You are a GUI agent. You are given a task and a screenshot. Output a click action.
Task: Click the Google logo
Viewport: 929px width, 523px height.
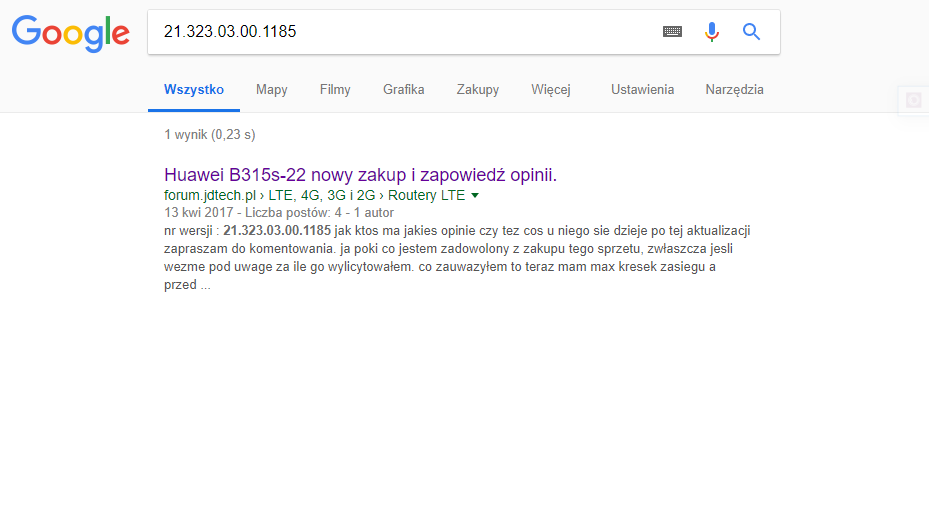pos(70,33)
